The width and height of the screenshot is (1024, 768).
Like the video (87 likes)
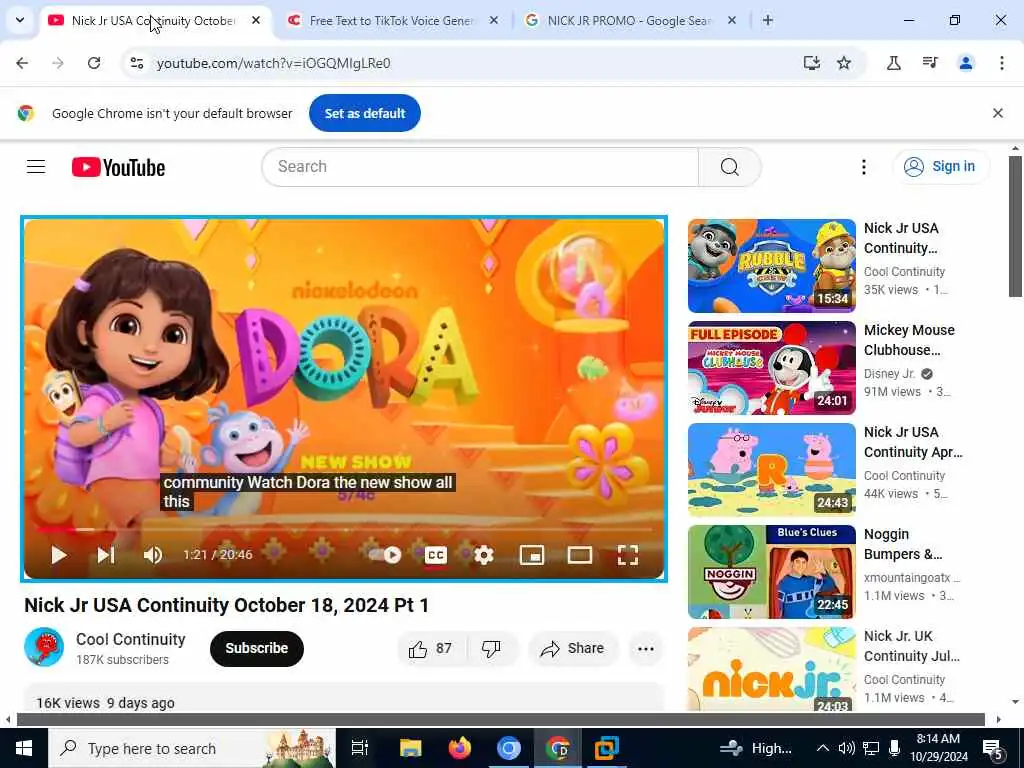coord(430,648)
